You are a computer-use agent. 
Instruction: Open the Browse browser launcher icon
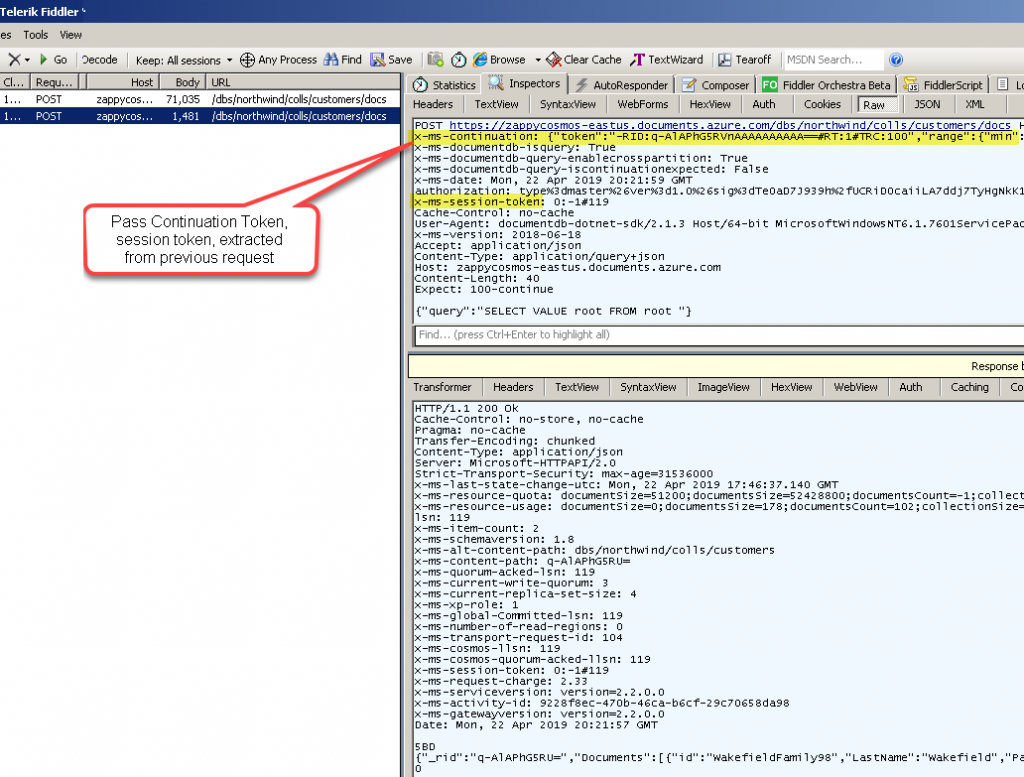[x=497, y=59]
